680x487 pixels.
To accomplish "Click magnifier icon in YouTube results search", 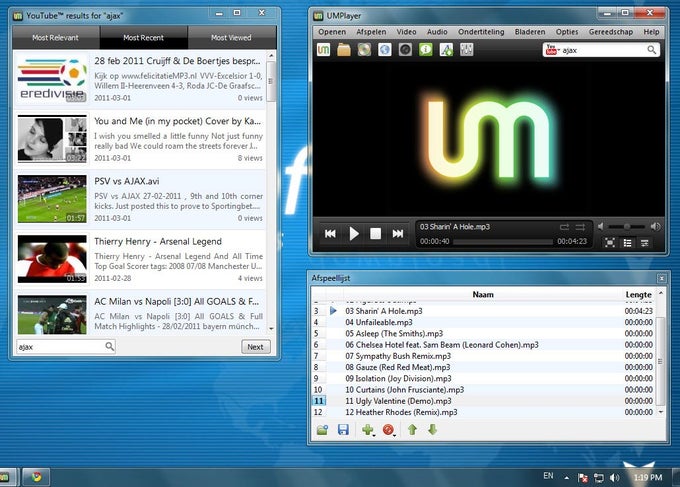I will (x=110, y=346).
